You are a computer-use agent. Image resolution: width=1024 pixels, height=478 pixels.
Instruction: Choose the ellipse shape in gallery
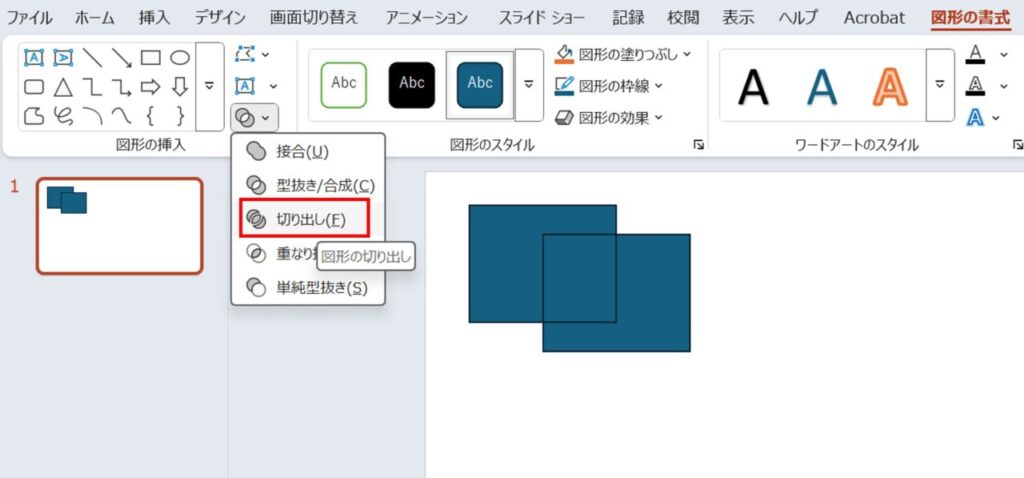180,57
